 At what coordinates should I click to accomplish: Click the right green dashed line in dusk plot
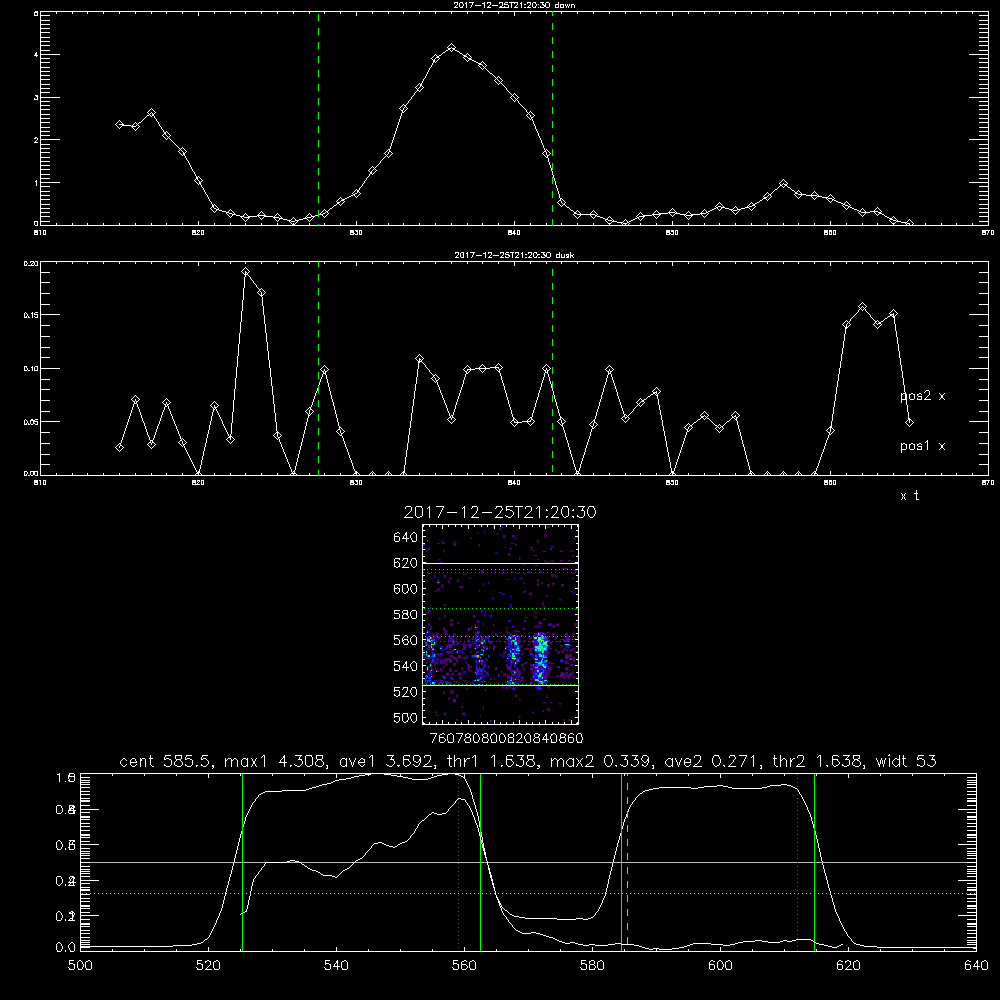(x=552, y=369)
